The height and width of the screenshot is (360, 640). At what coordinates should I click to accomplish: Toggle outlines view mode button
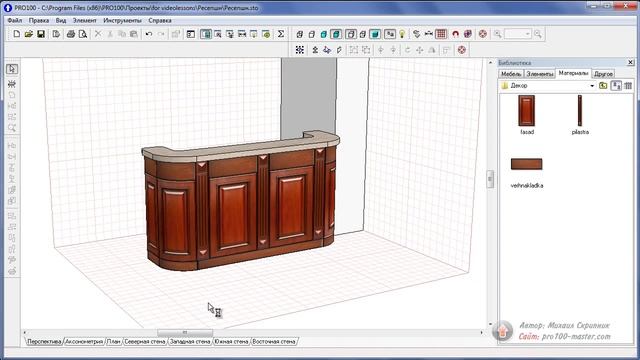351,34
